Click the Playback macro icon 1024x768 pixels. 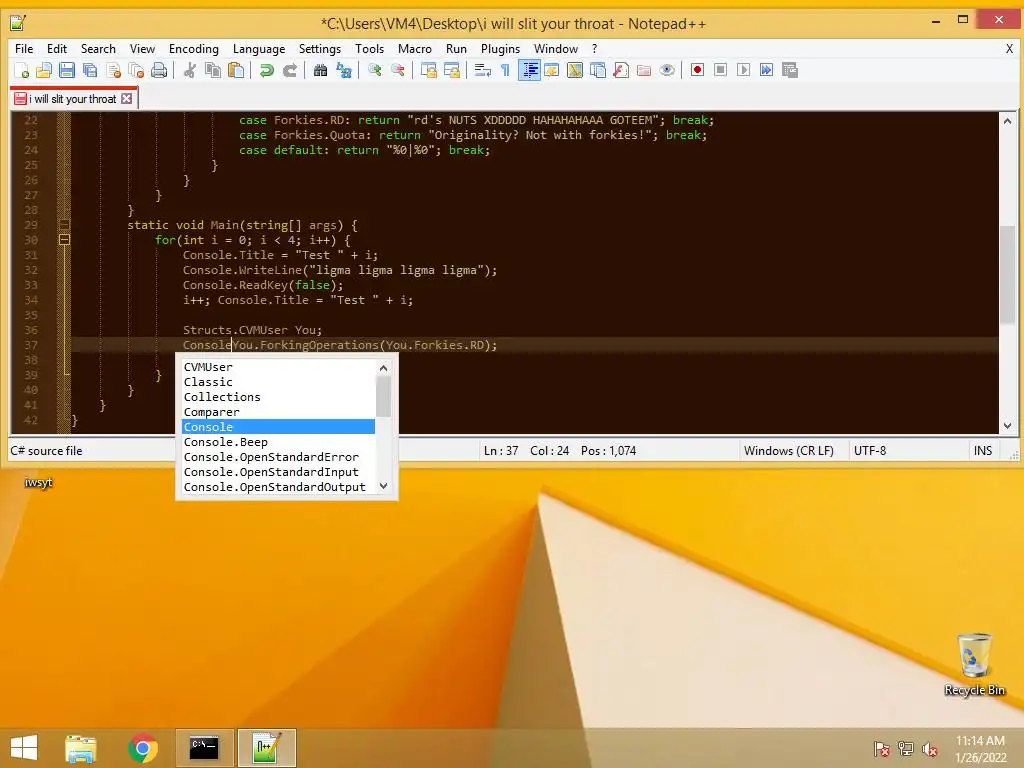743,70
